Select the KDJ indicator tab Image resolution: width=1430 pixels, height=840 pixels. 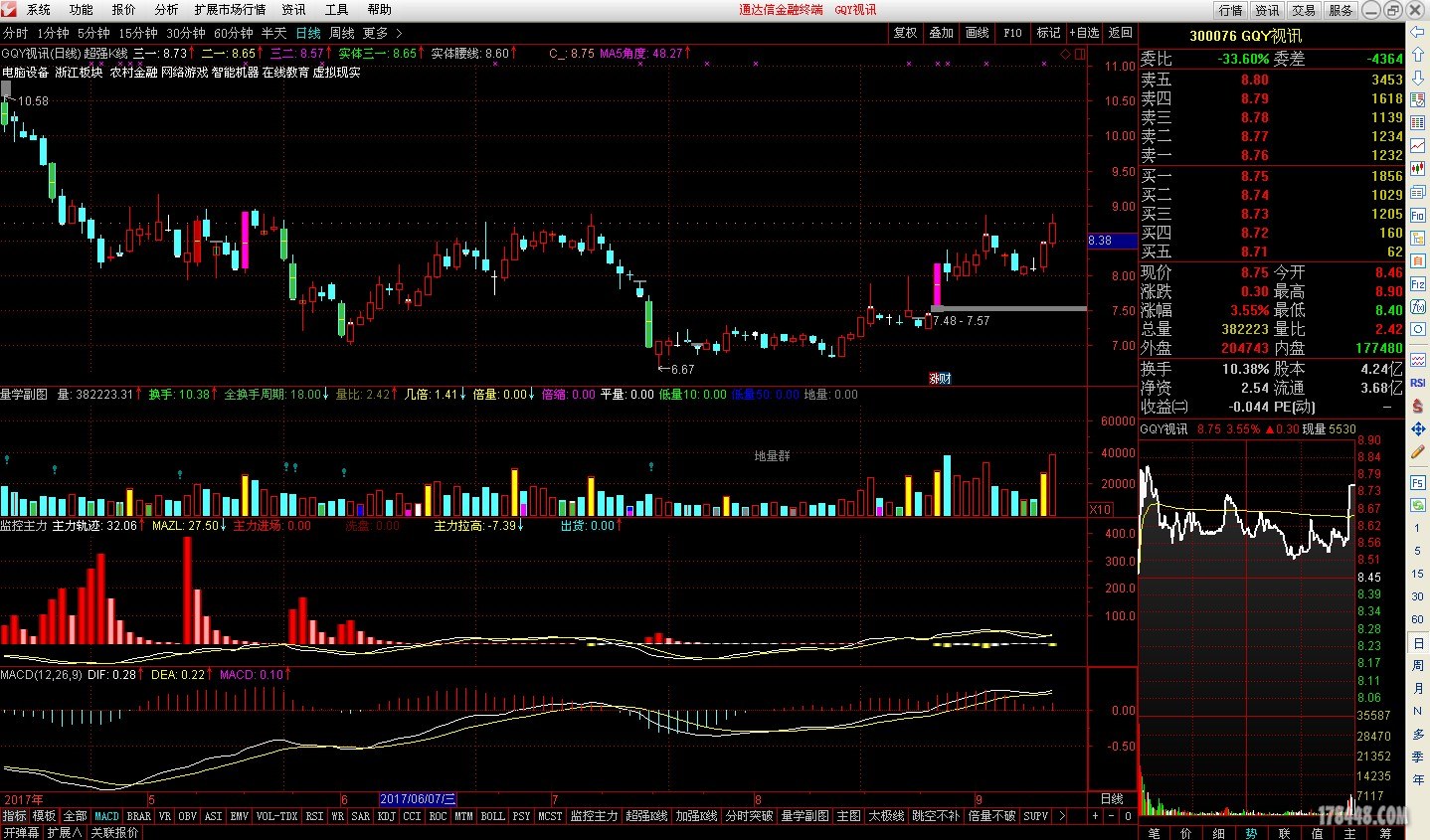(386, 816)
